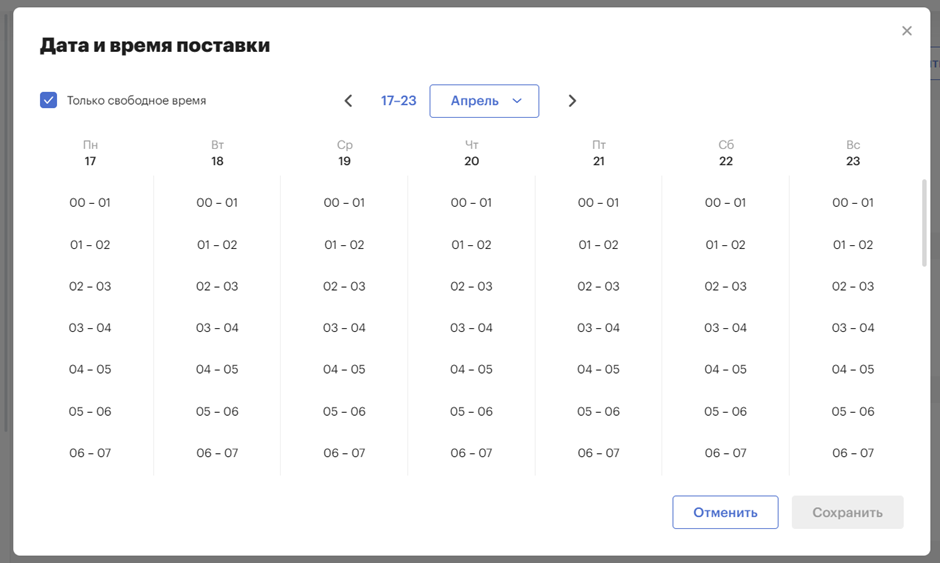The width and height of the screenshot is (940, 563).
Task: Click the Ср 19 day header
Action: click(x=344, y=153)
